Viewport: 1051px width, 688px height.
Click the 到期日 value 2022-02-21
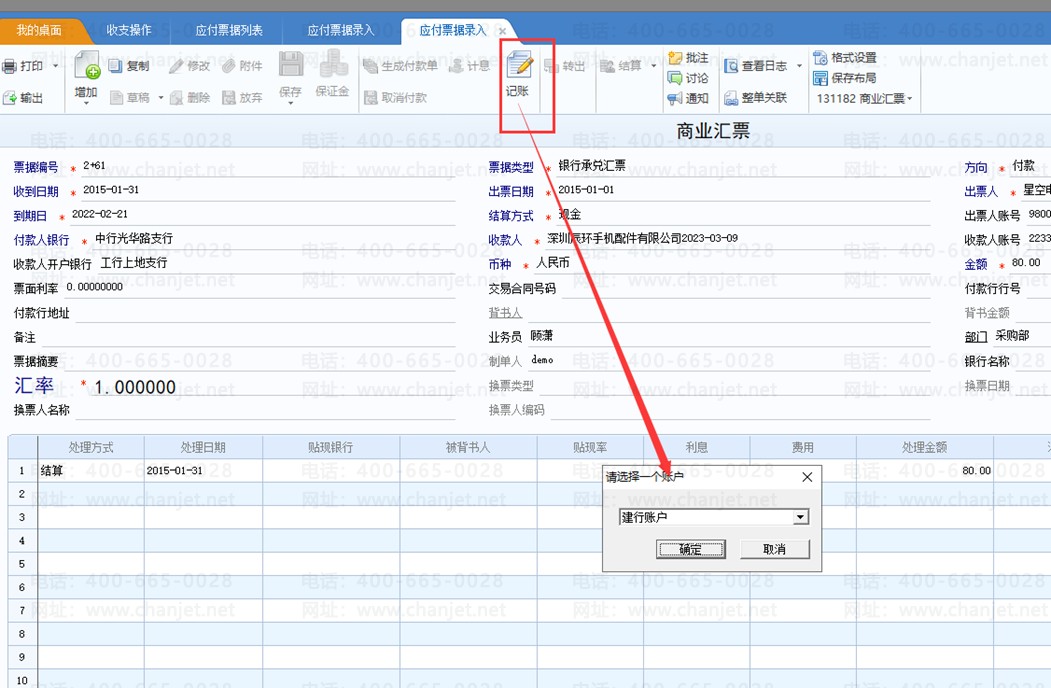[100, 214]
